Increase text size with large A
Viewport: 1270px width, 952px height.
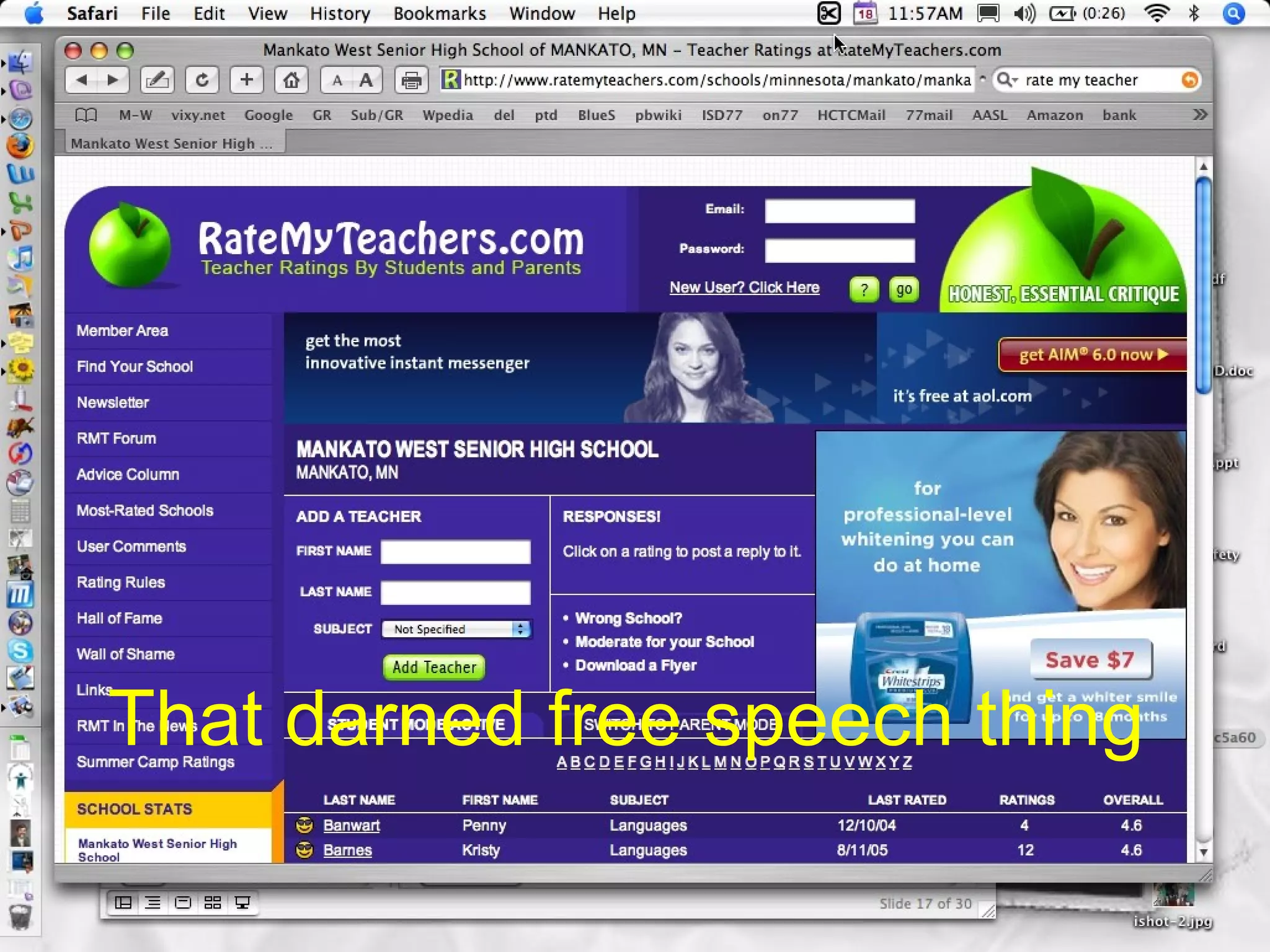366,81
